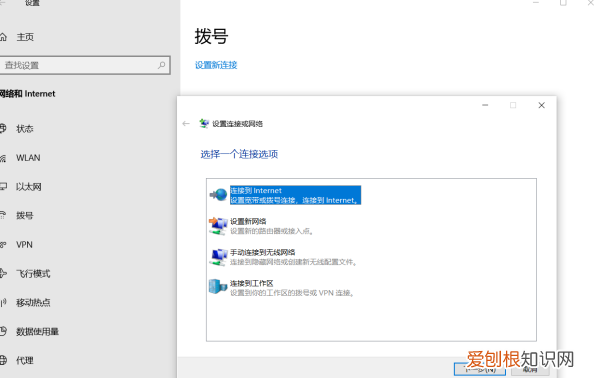Viewport: 600px width, 378px height.
Task: Click the 设置新网络 computer icon
Action: (x=218, y=226)
